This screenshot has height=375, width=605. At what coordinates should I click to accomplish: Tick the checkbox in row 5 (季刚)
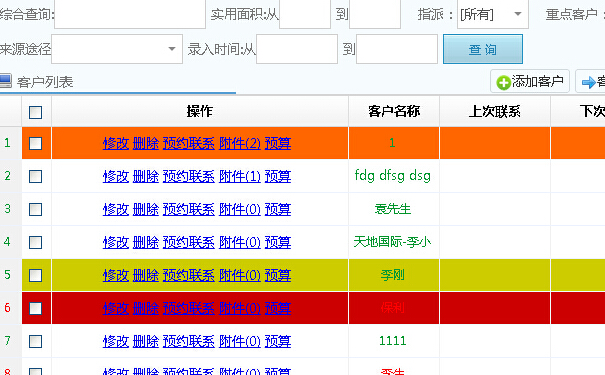point(35,275)
